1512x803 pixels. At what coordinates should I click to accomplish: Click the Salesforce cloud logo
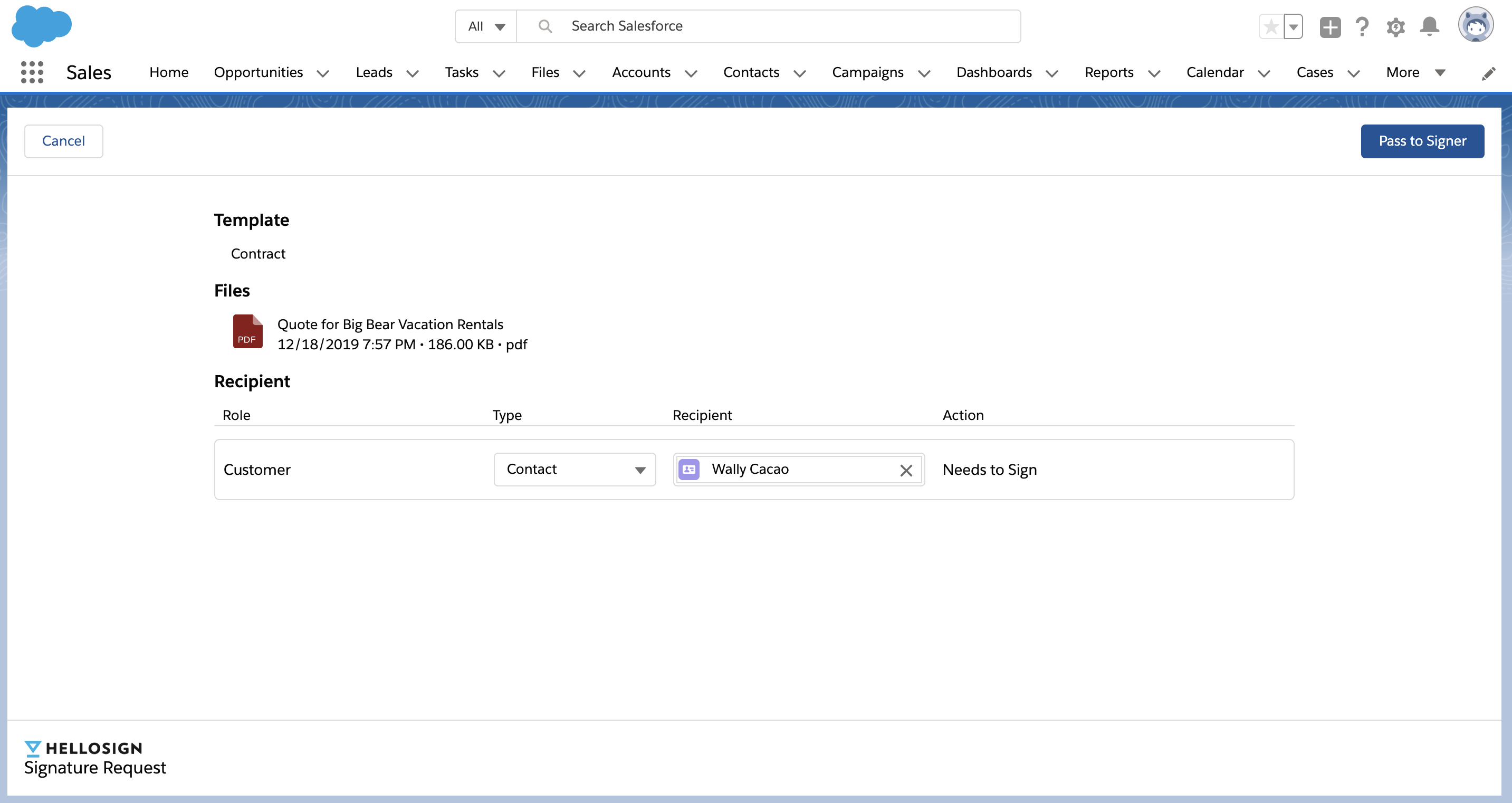click(x=41, y=26)
